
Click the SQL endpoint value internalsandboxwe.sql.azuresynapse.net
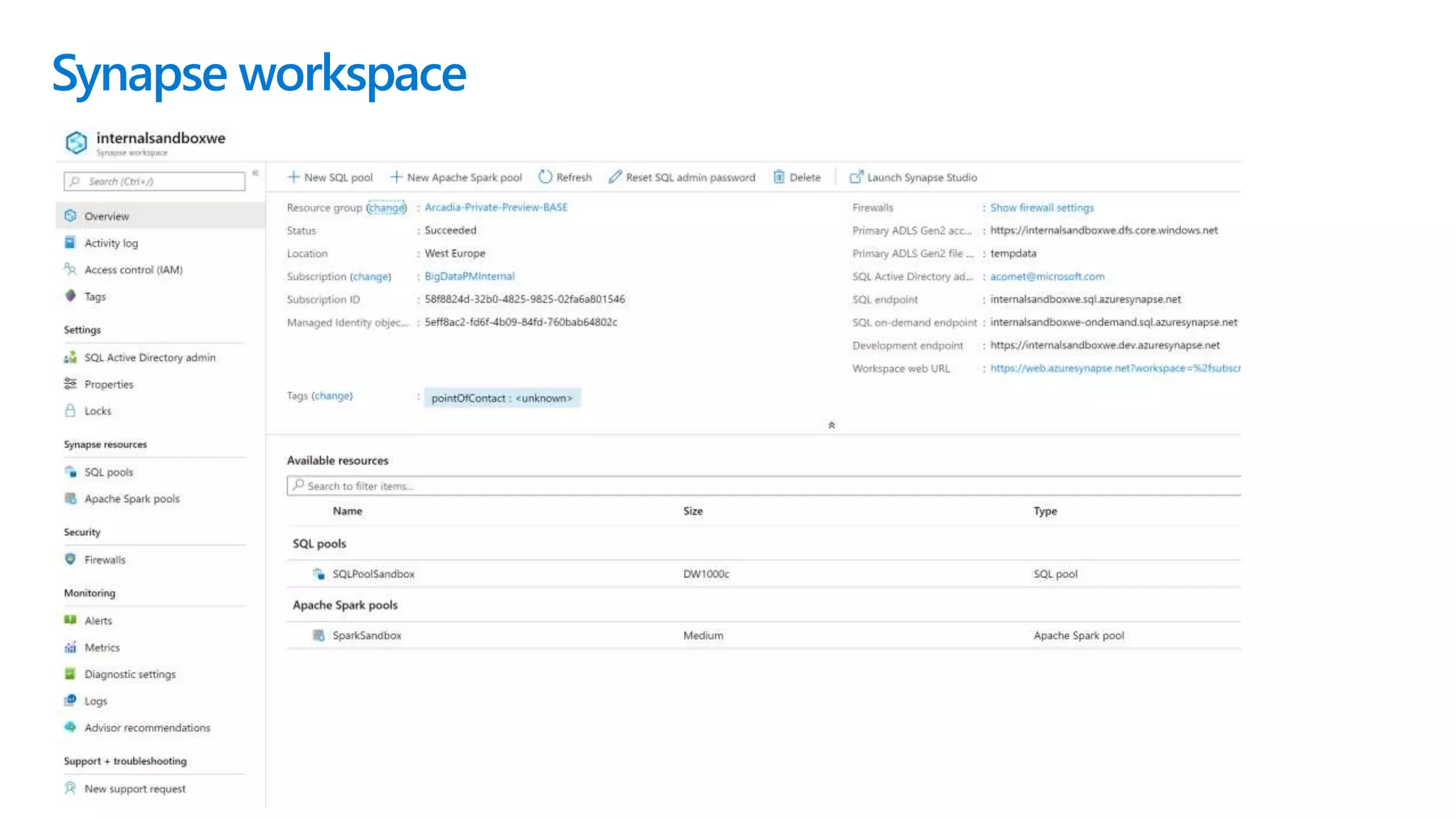pyautogui.click(x=1086, y=299)
